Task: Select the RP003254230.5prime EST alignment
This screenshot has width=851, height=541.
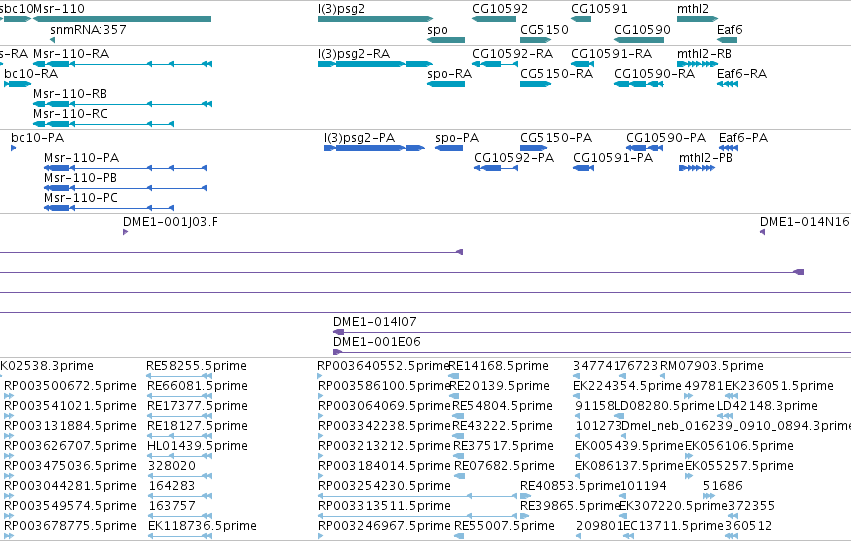Action: pyautogui.click(x=418, y=496)
